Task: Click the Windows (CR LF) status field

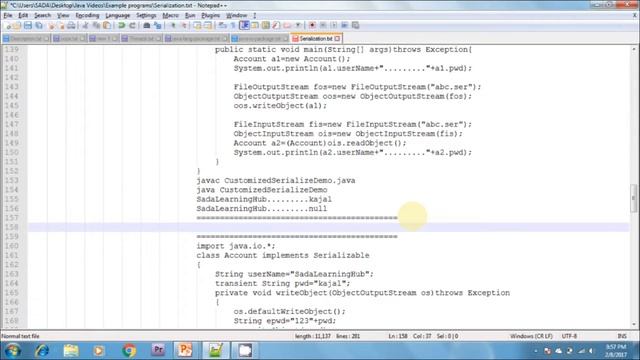Action: coord(531,336)
